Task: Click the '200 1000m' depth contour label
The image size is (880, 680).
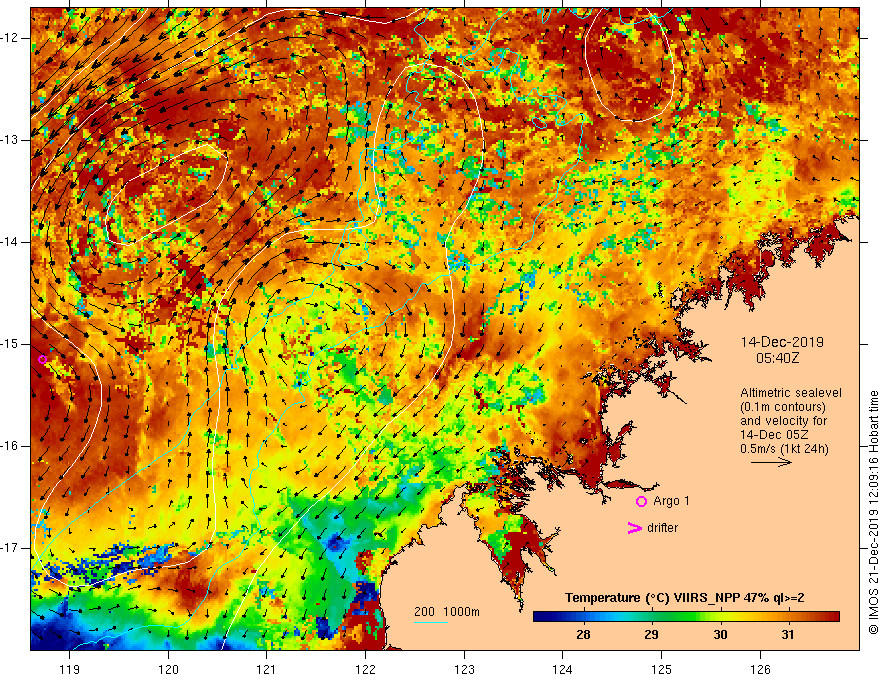Action: click(x=447, y=612)
